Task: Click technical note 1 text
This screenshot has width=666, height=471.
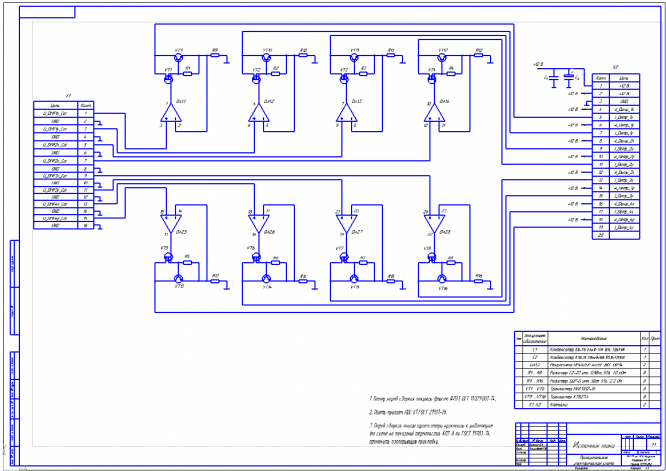Action: pos(433,399)
